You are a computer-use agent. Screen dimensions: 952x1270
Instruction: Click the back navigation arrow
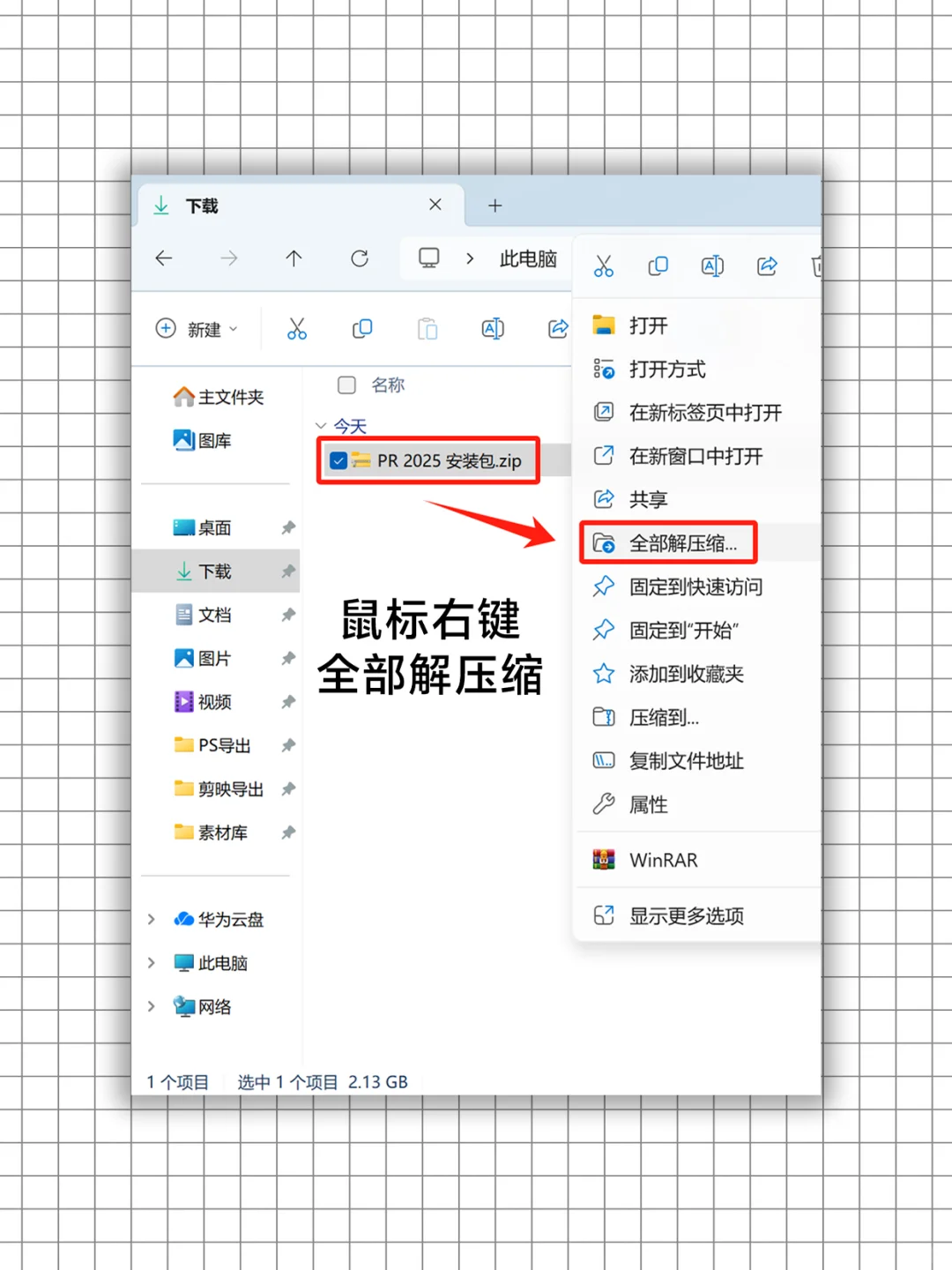pyautogui.click(x=163, y=258)
